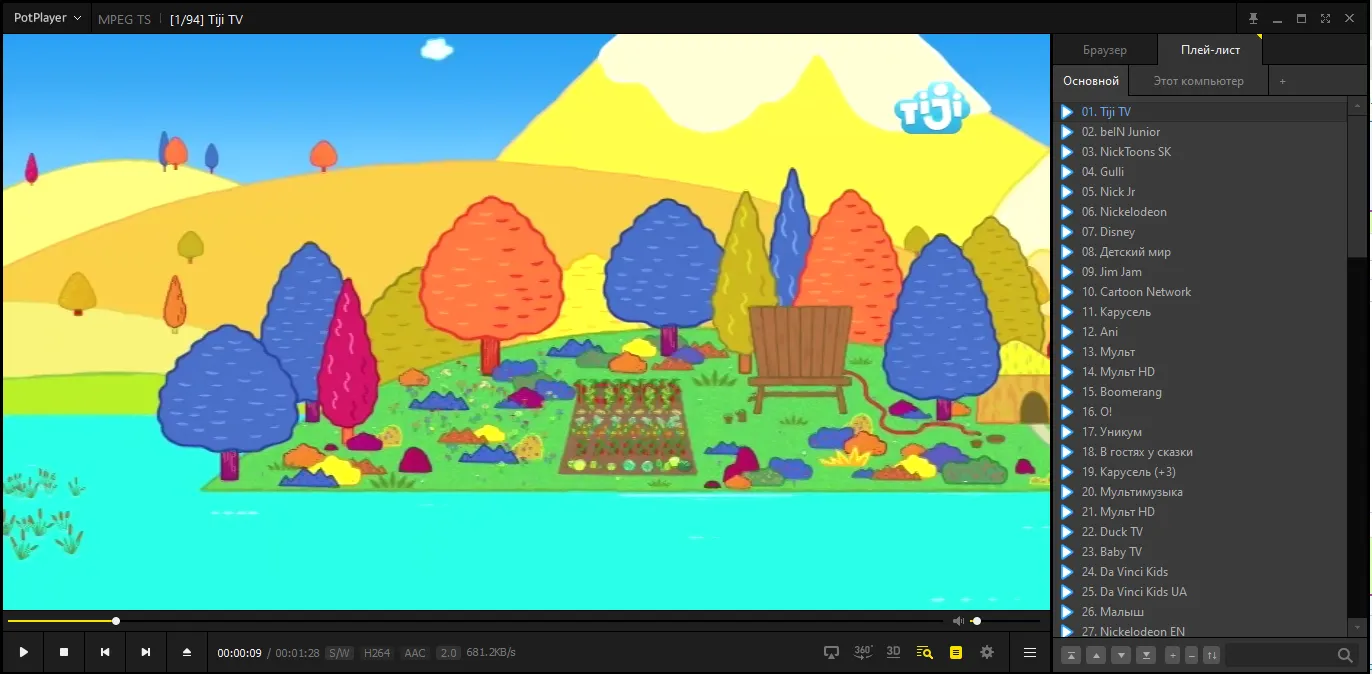Select 03. NickToons SK in playlist
Viewport: 1372px width, 674px height.
pyautogui.click(x=1203, y=152)
